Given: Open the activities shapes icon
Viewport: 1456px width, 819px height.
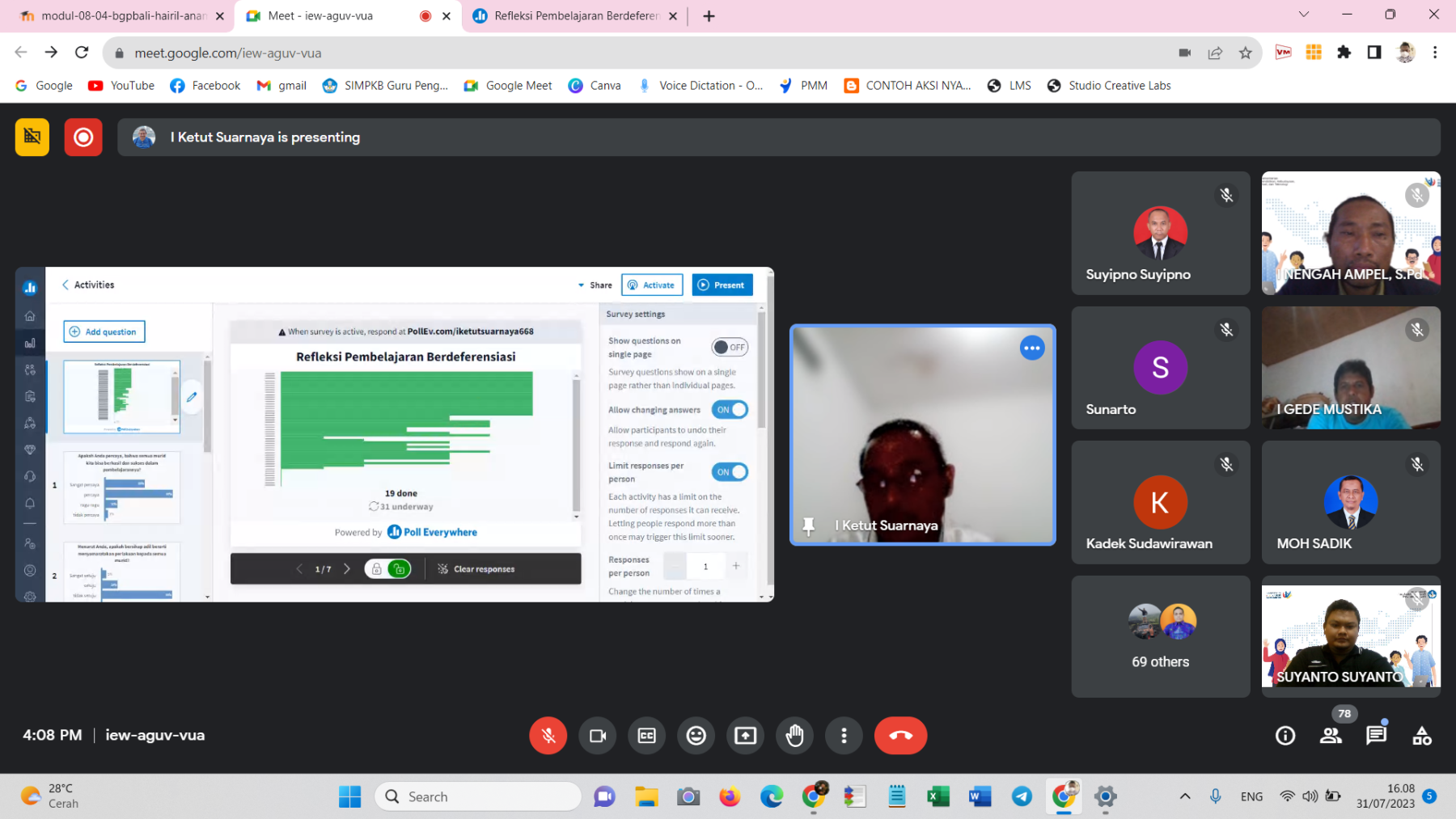Looking at the screenshot, I should click(1421, 736).
